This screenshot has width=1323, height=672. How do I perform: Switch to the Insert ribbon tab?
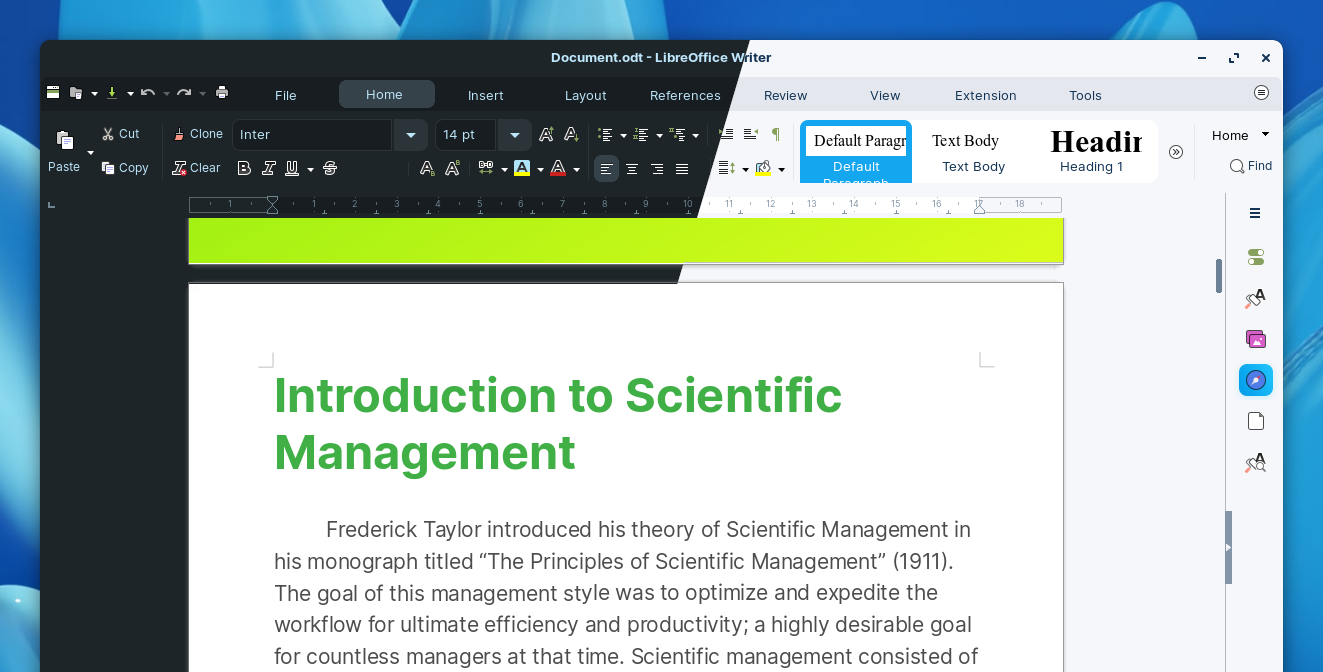click(x=486, y=95)
